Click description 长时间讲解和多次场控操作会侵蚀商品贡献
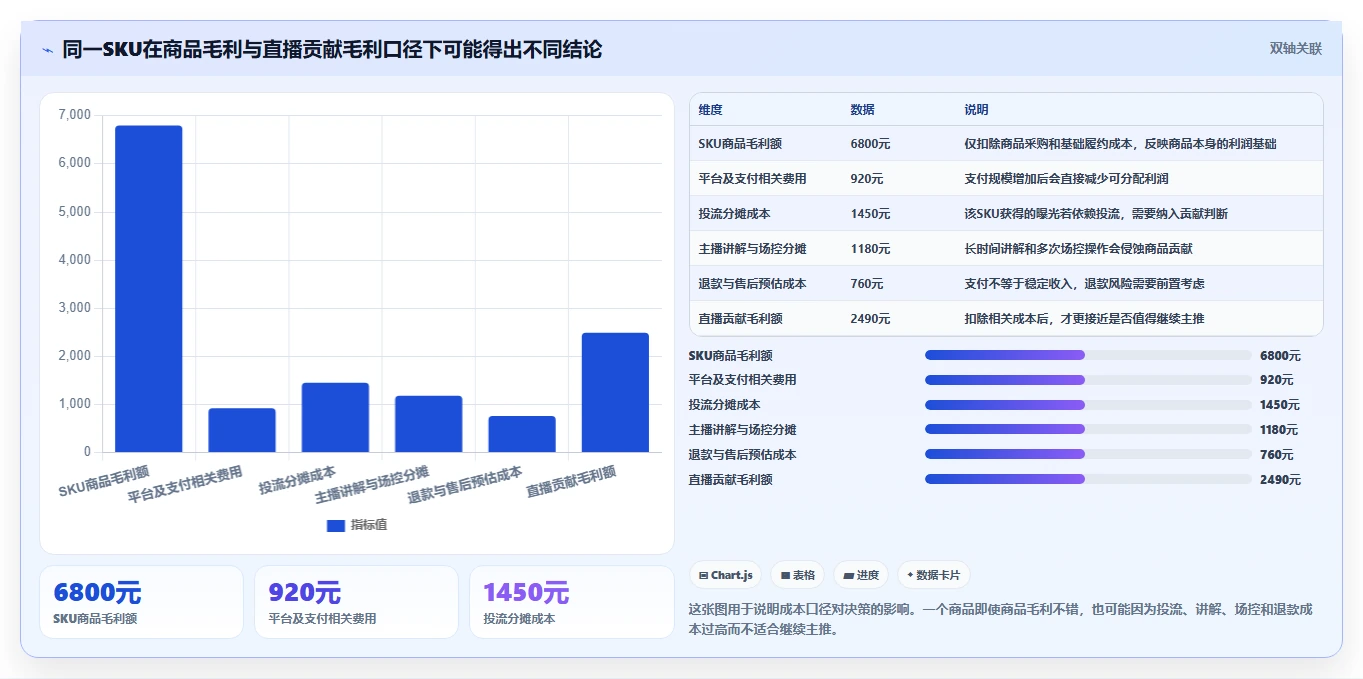 pos(1078,249)
